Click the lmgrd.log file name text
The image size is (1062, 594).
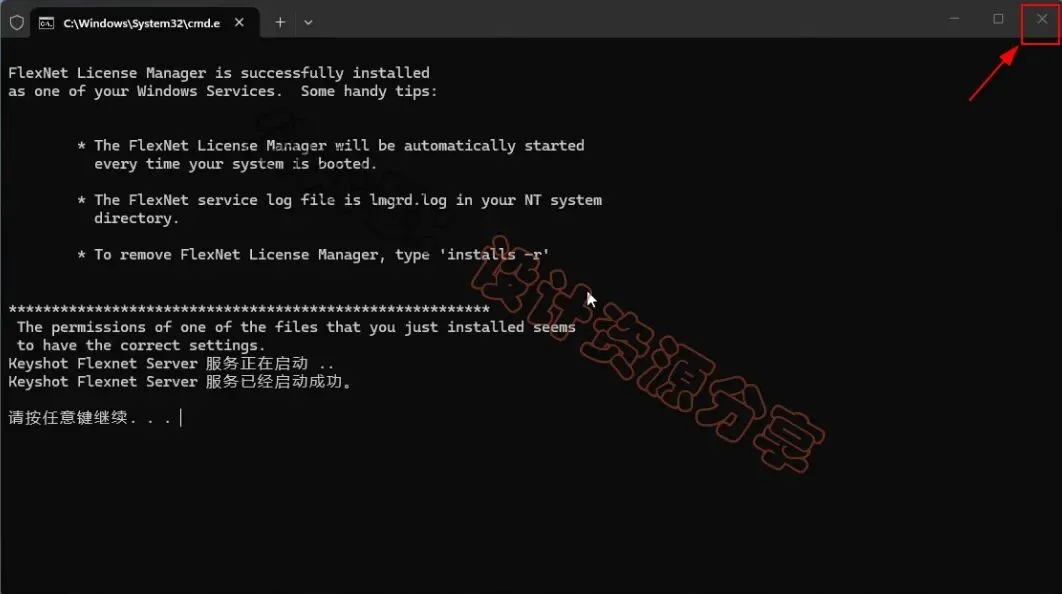click(408, 200)
